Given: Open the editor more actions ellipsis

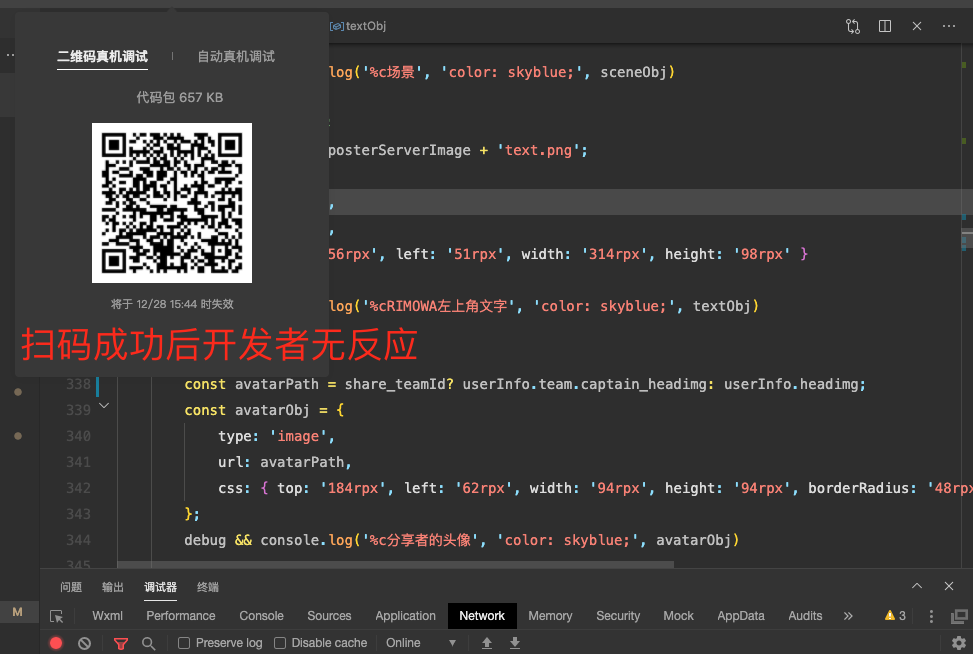Looking at the screenshot, I should [949, 26].
